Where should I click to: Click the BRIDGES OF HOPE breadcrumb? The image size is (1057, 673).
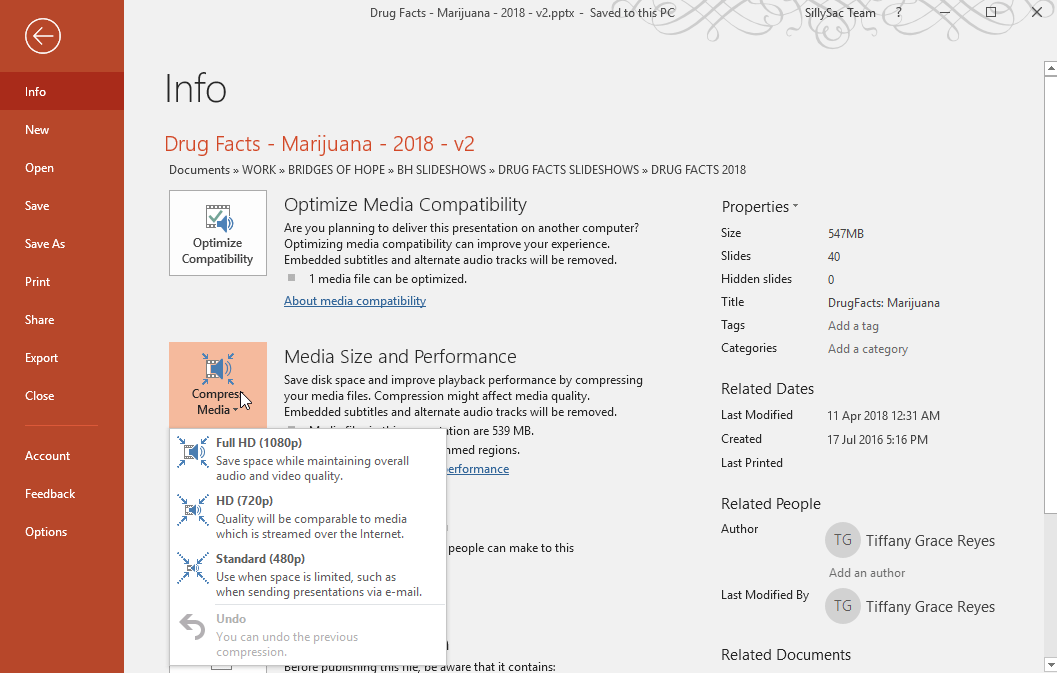(336, 170)
